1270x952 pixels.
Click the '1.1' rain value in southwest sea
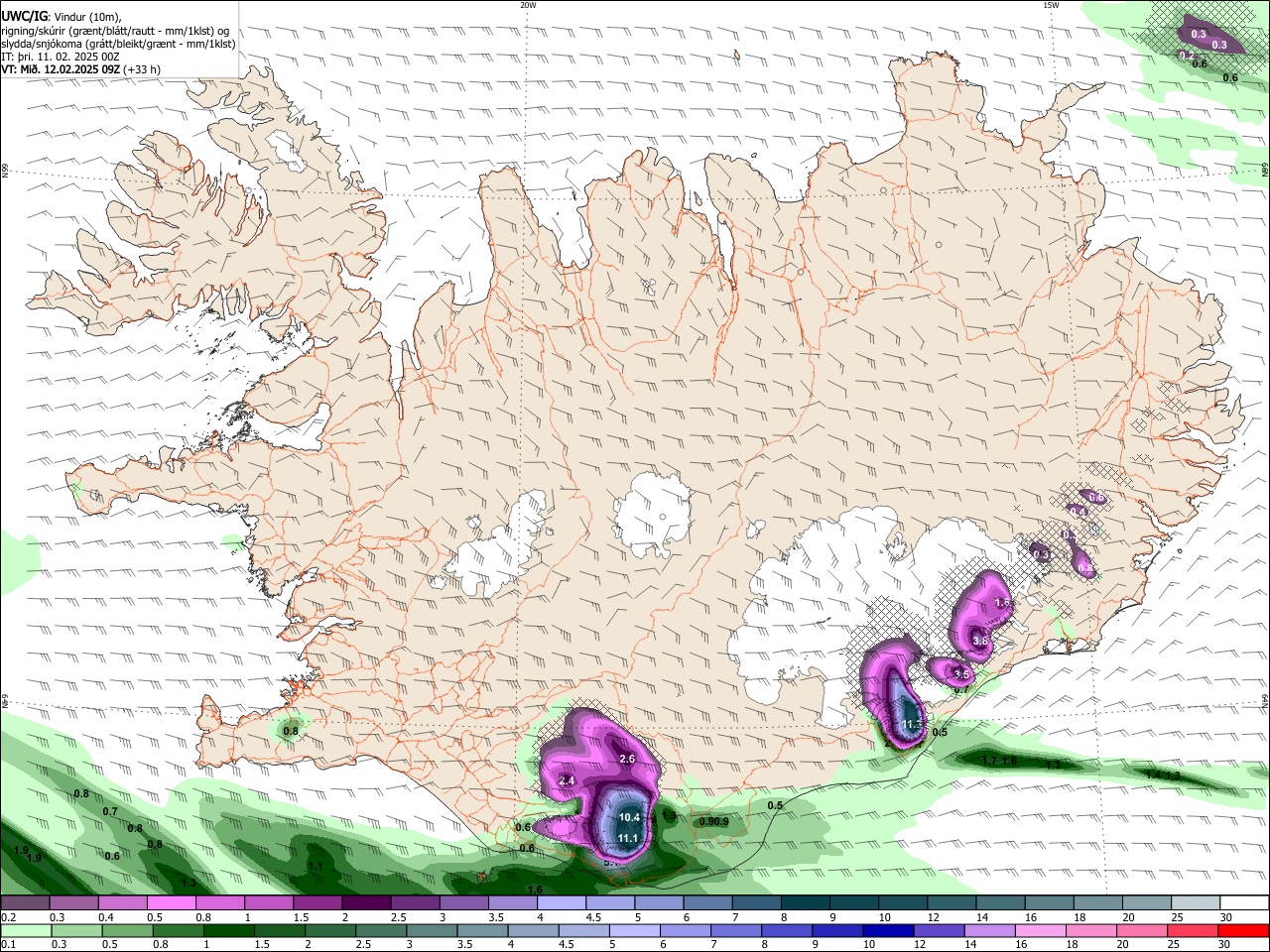click(316, 866)
